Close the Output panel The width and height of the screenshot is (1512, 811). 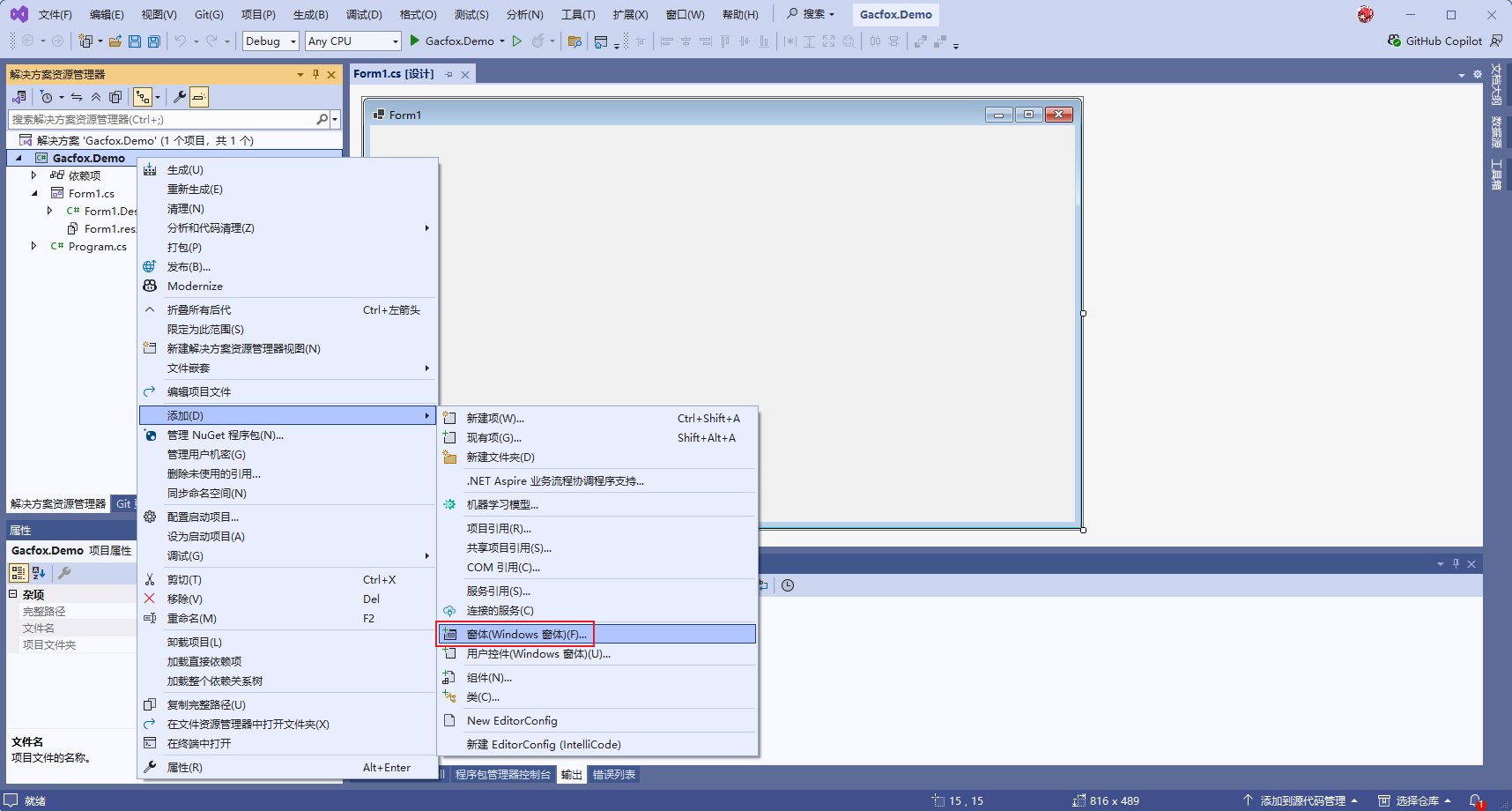tap(1471, 564)
